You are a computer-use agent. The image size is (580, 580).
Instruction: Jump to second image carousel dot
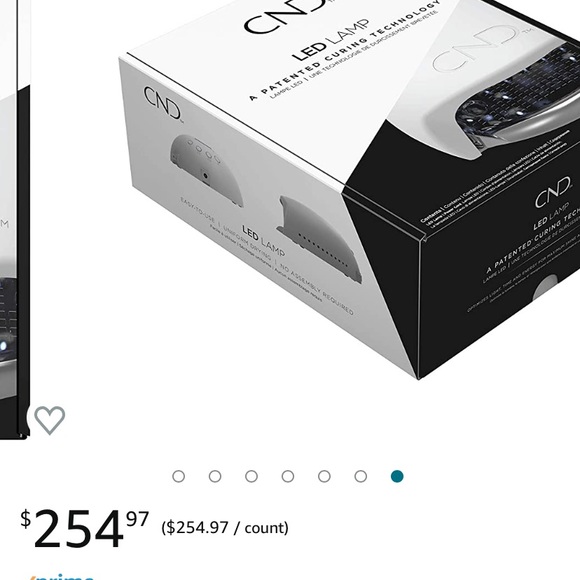[215, 476]
